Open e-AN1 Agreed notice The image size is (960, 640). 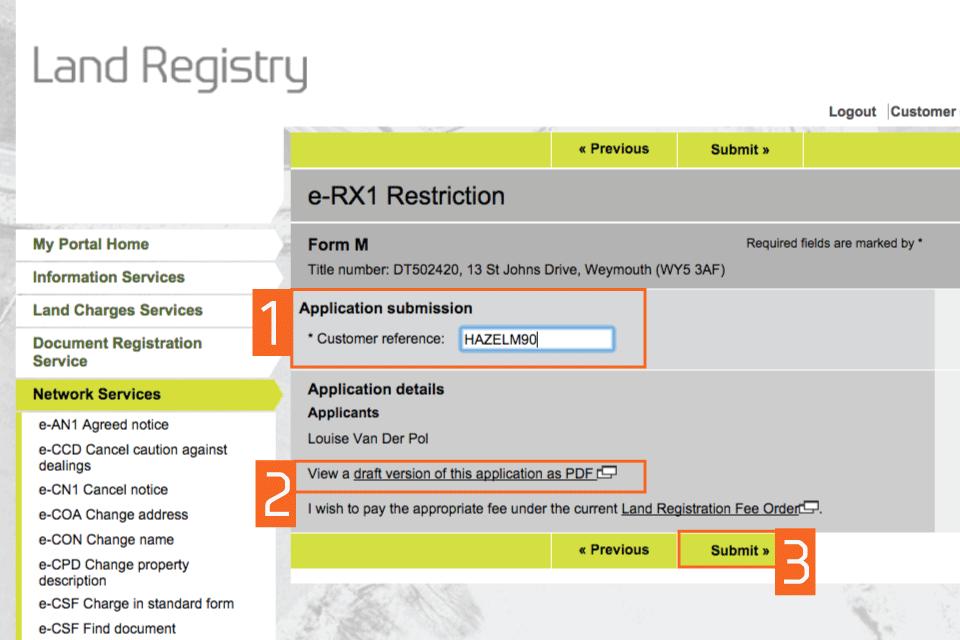(x=103, y=425)
